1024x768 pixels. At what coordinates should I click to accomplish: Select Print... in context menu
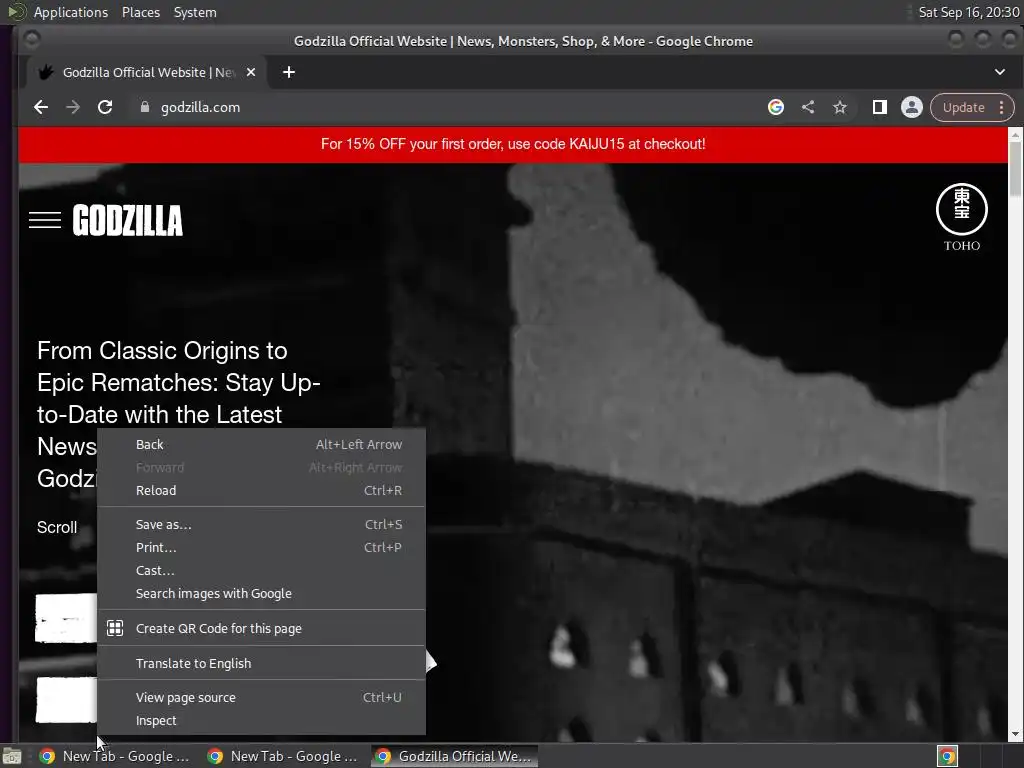point(261,547)
